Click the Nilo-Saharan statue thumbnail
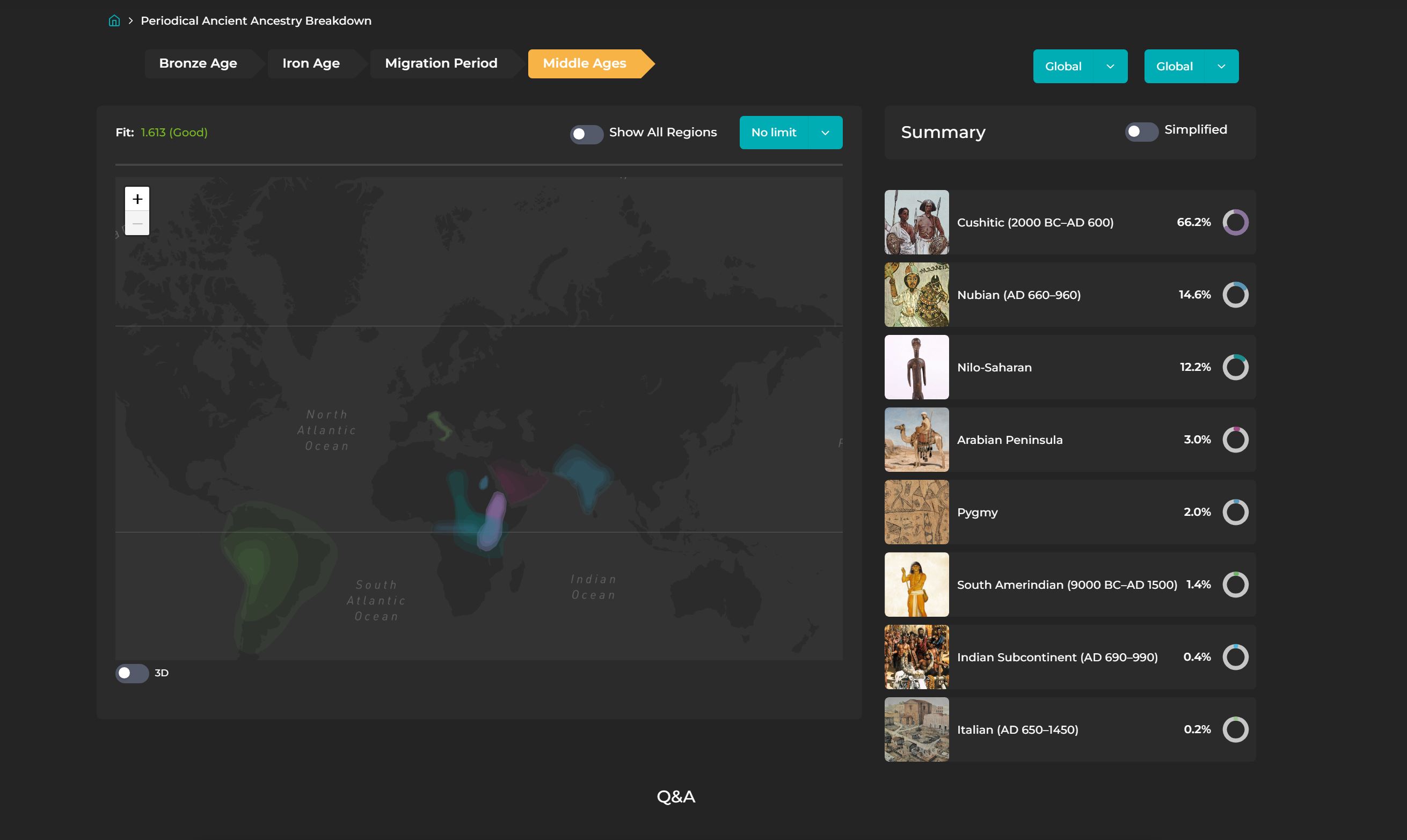Image resolution: width=1407 pixels, height=840 pixels. 916,367
